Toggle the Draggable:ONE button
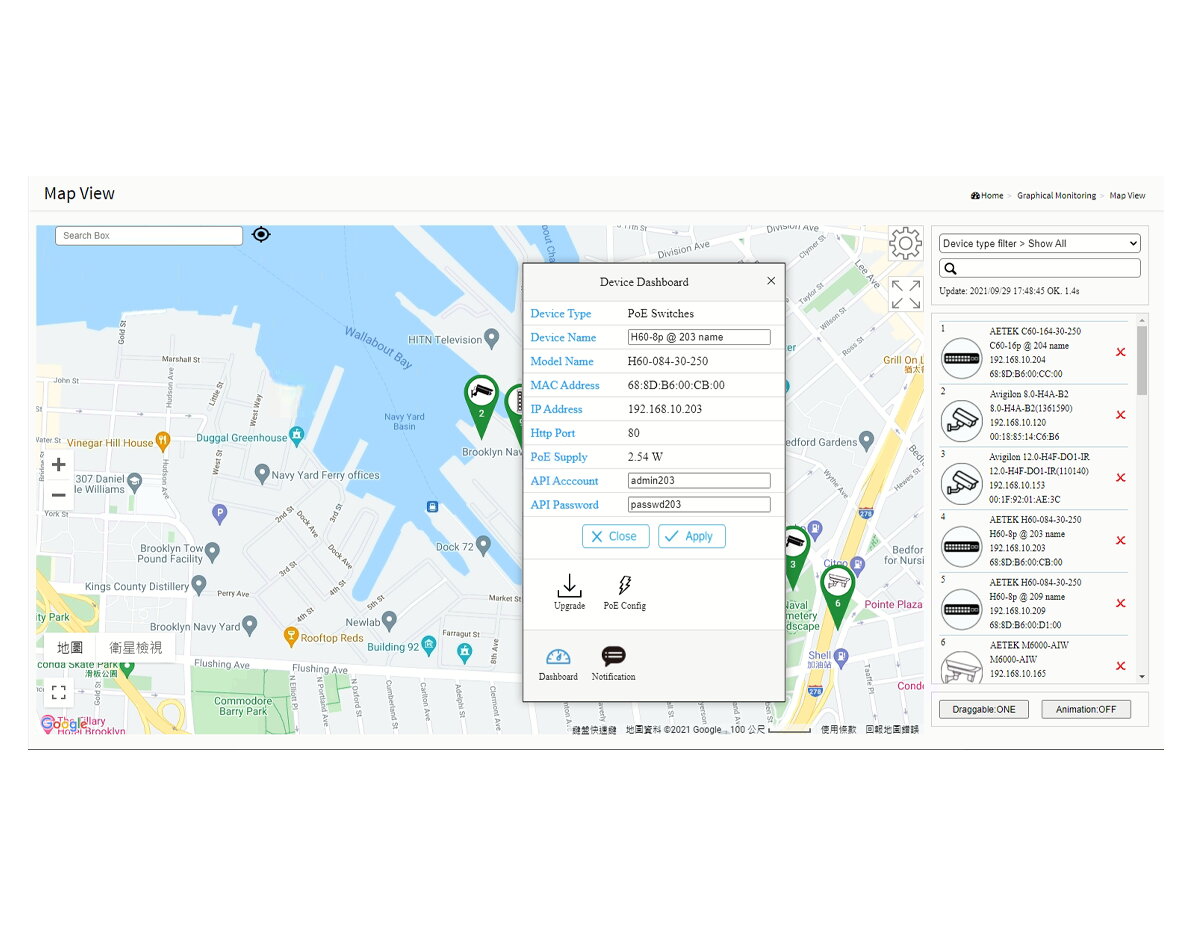Viewport: 1191px width, 925px height. (x=984, y=709)
